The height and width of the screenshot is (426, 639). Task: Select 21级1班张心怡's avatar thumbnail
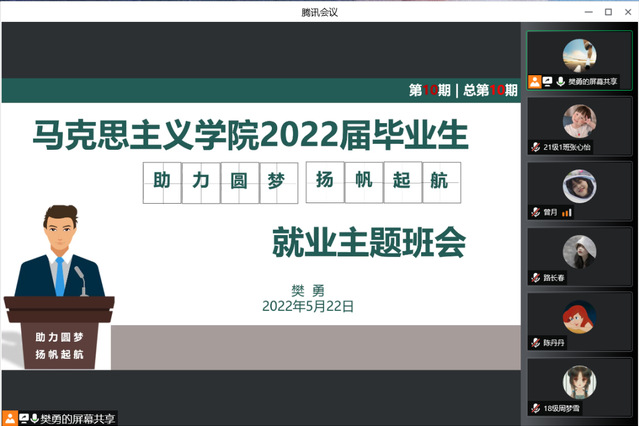coord(579,121)
